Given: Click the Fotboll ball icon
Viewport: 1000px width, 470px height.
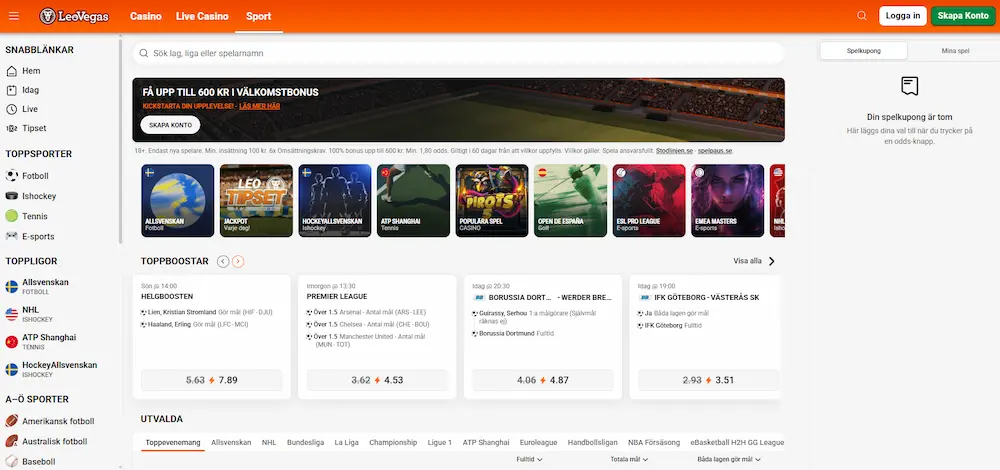Looking at the screenshot, I should point(11,175).
